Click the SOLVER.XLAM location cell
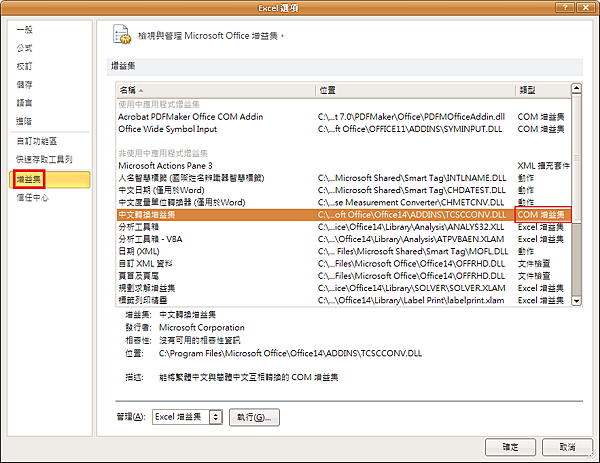The height and width of the screenshot is (463, 600). [x=411, y=288]
